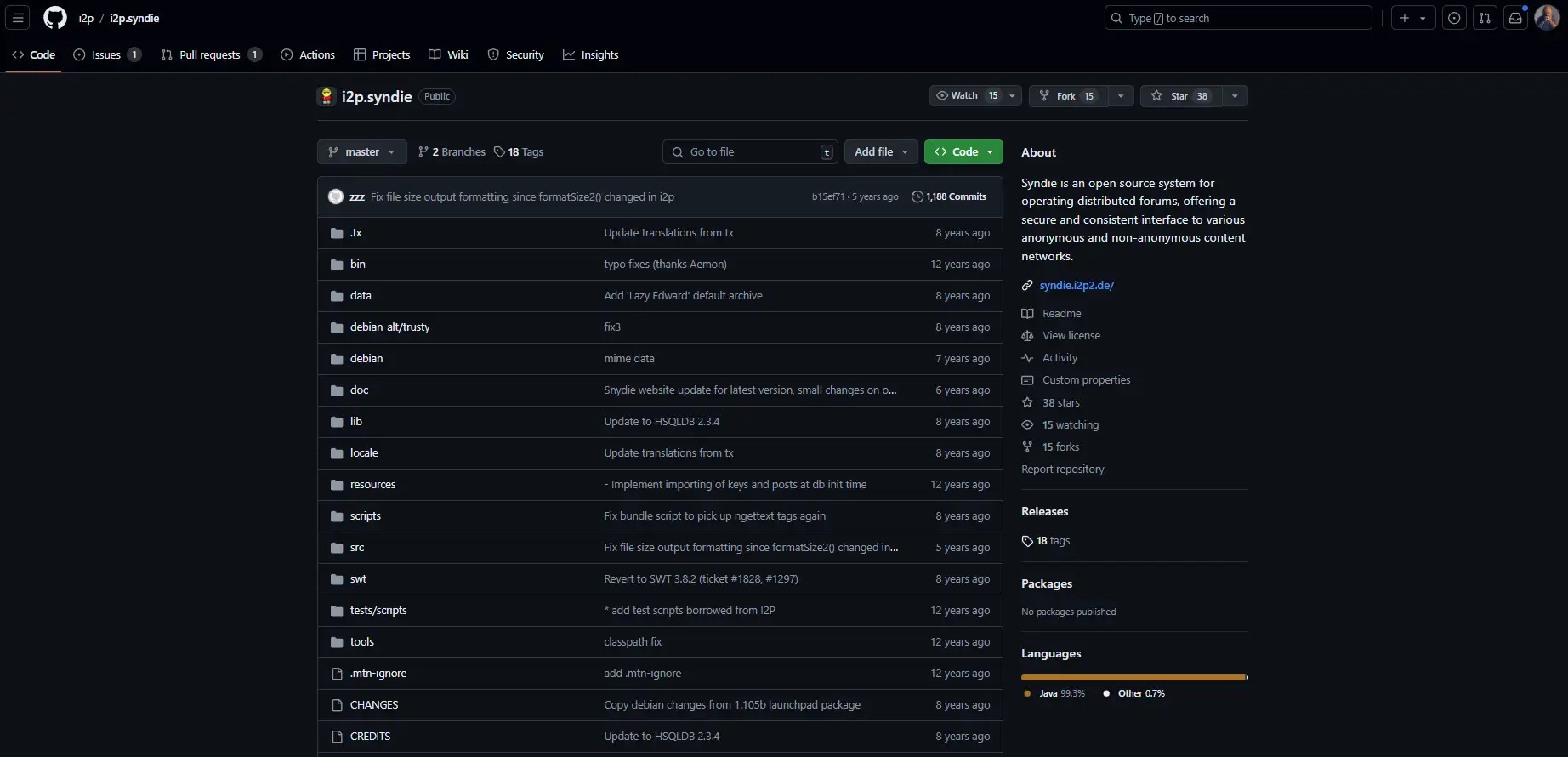Open the data folder
Viewport: 1568px width, 757px height.
tap(361, 295)
